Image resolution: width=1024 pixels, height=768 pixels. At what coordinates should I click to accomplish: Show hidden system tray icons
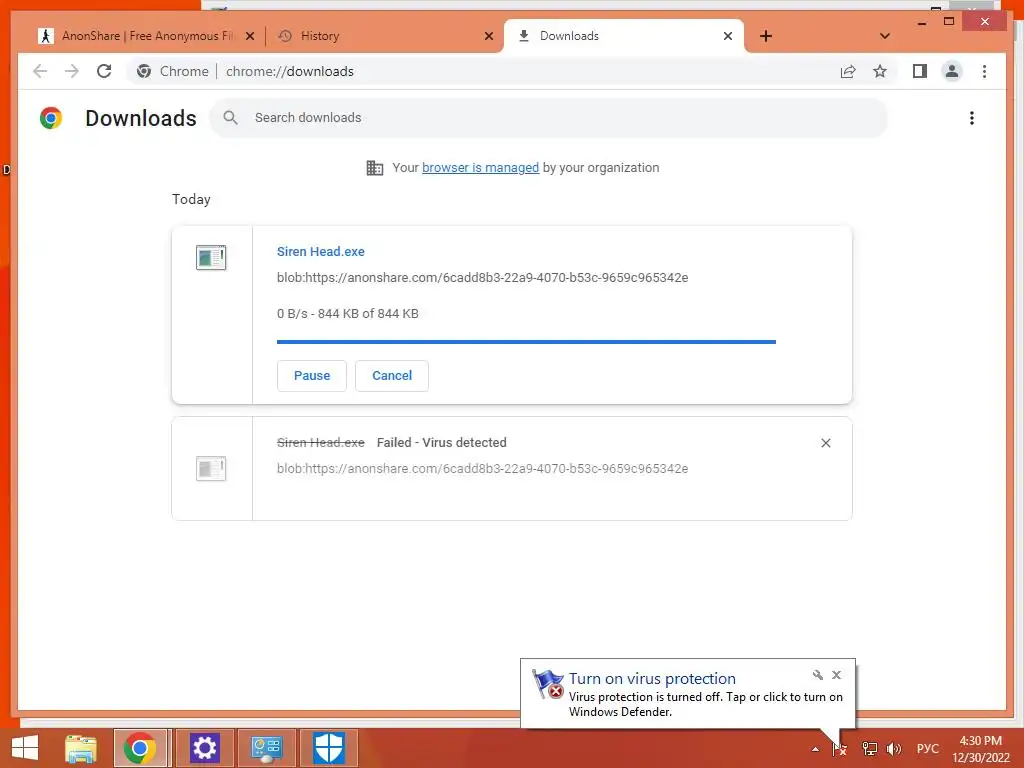click(815, 749)
